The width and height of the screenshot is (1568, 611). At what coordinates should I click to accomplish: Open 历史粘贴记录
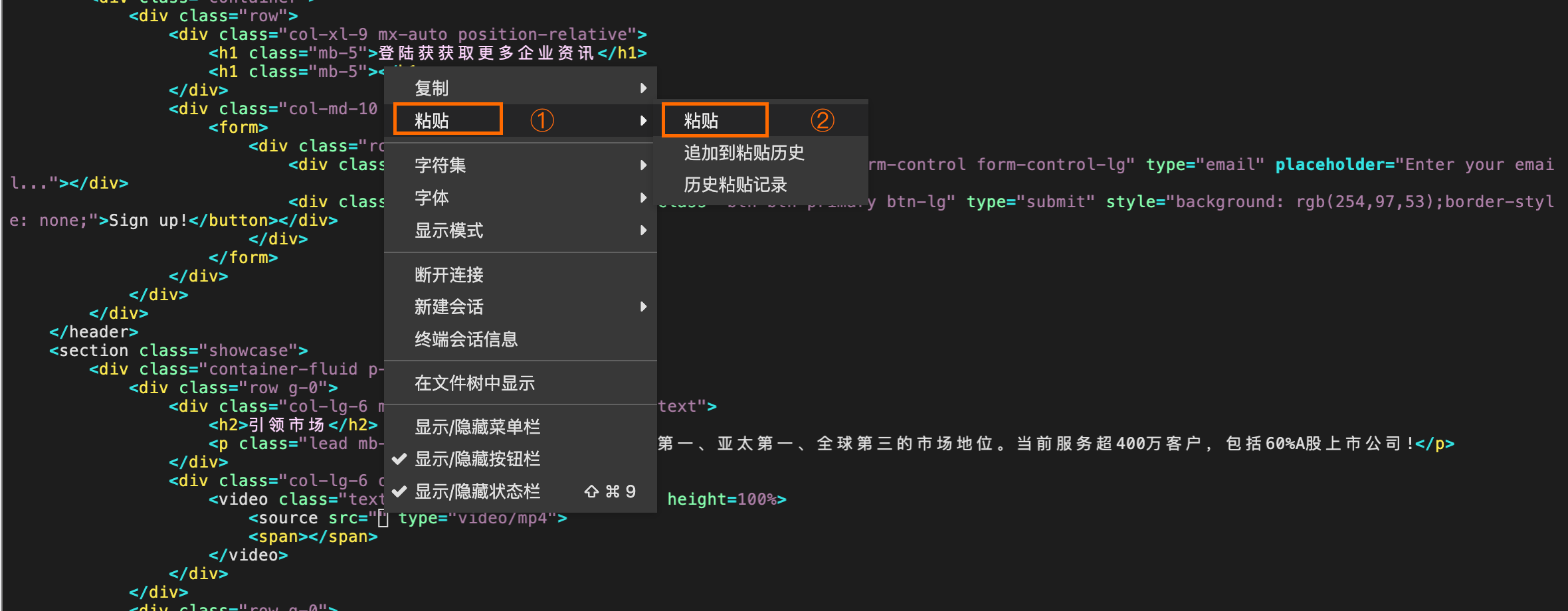click(735, 185)
